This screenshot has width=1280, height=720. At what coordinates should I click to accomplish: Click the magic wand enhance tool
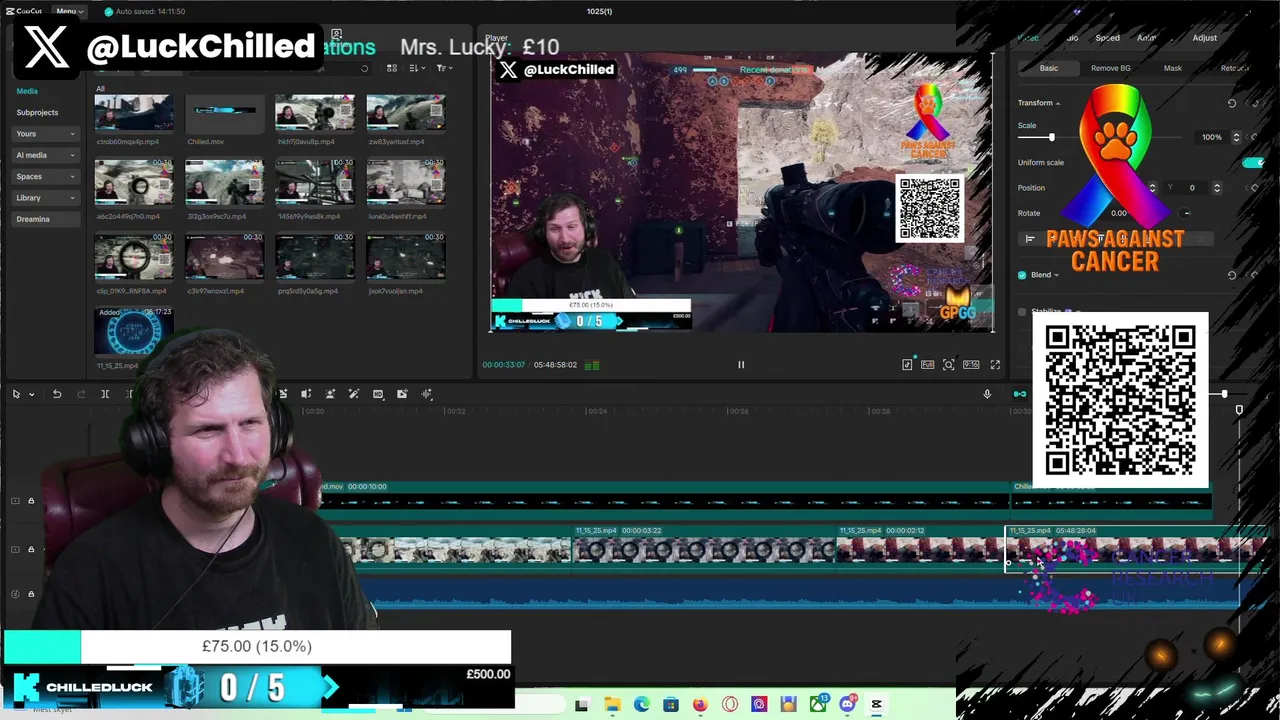(354, 394)
